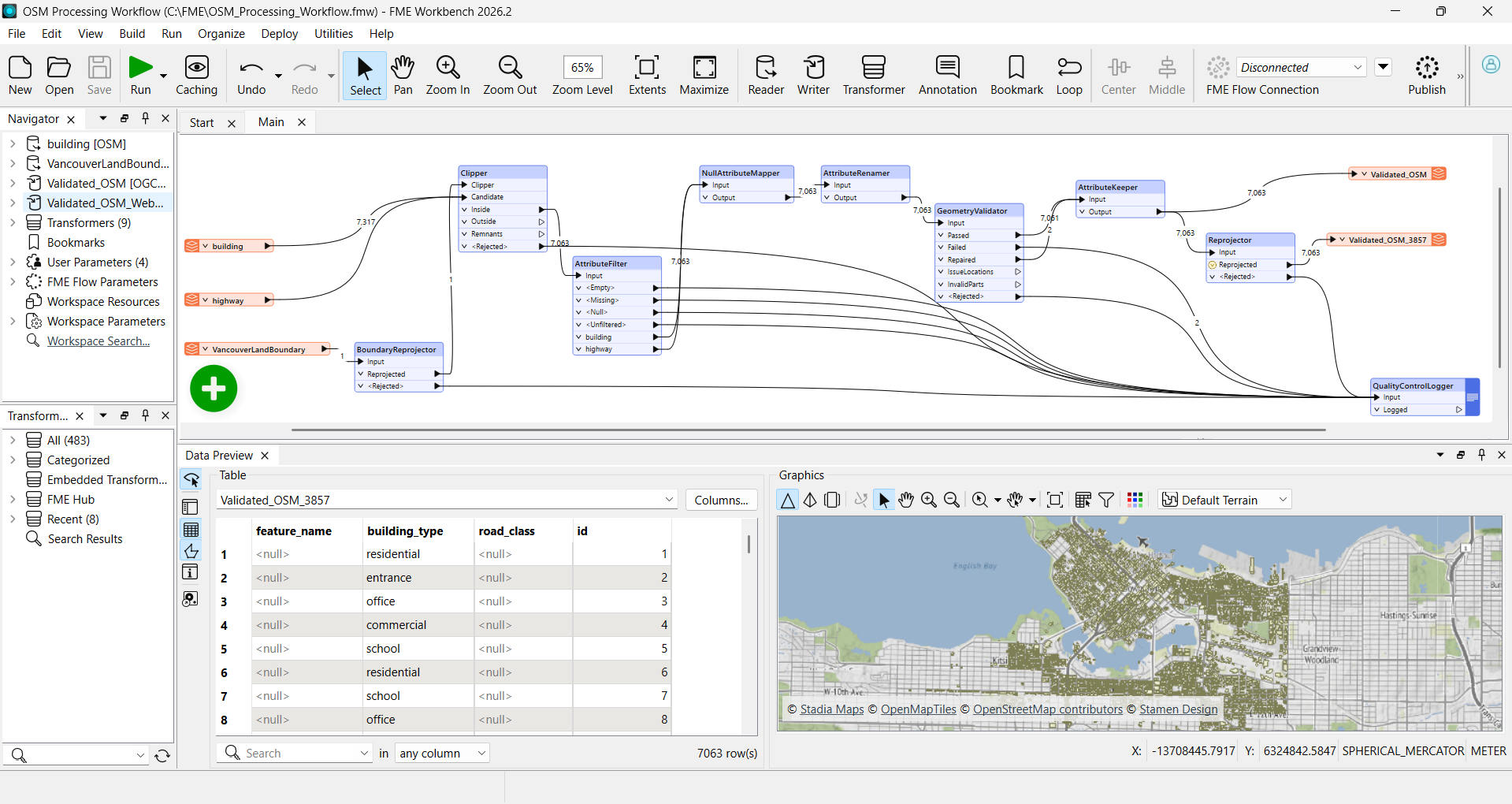1512x804 pixels.
Task: Toggle the Select tool in main toolbar
Action: (x=365, y=76)
